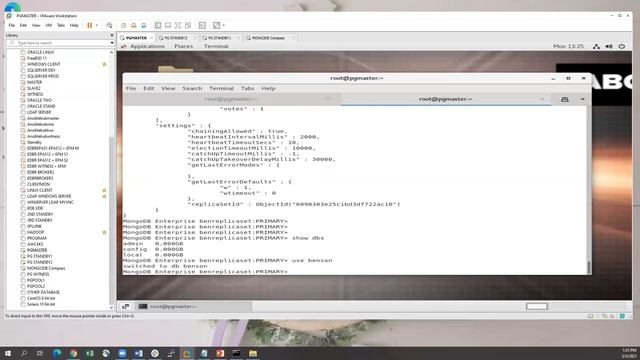
Task: Toggle favorite star for WINDOWS CLIENT
Action: pos(104,64)
